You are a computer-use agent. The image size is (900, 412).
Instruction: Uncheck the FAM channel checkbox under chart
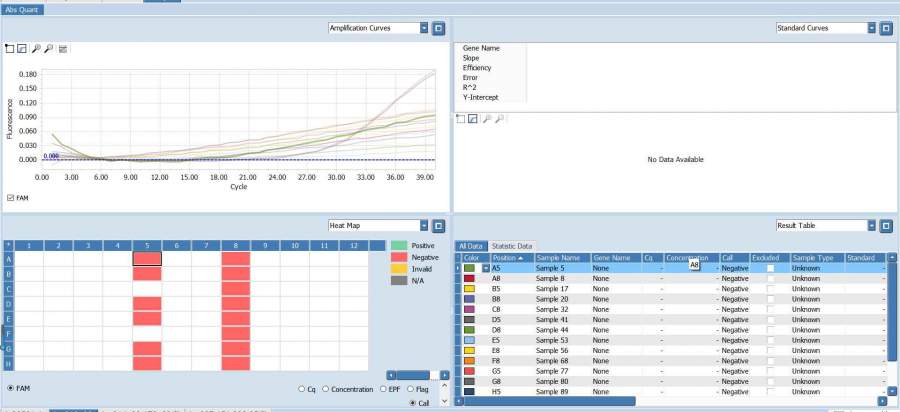[10, 198]
